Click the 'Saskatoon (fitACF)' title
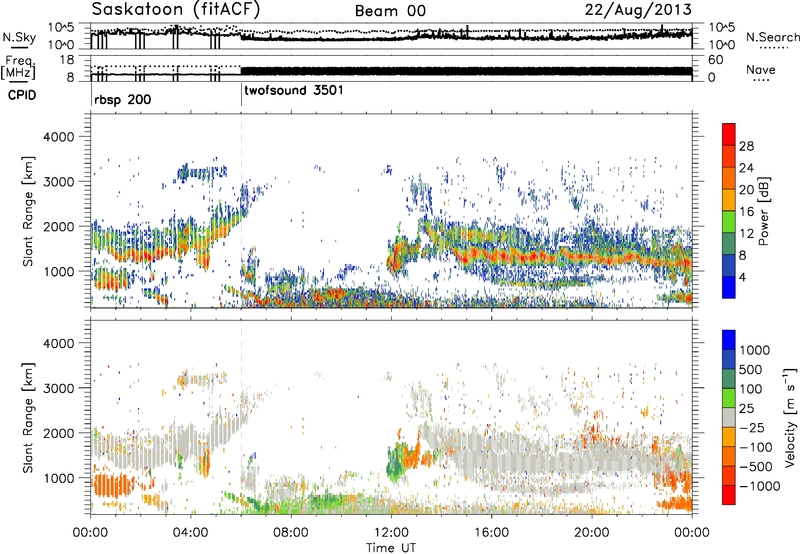Viewport: 800px width, 554px height. 176,9
